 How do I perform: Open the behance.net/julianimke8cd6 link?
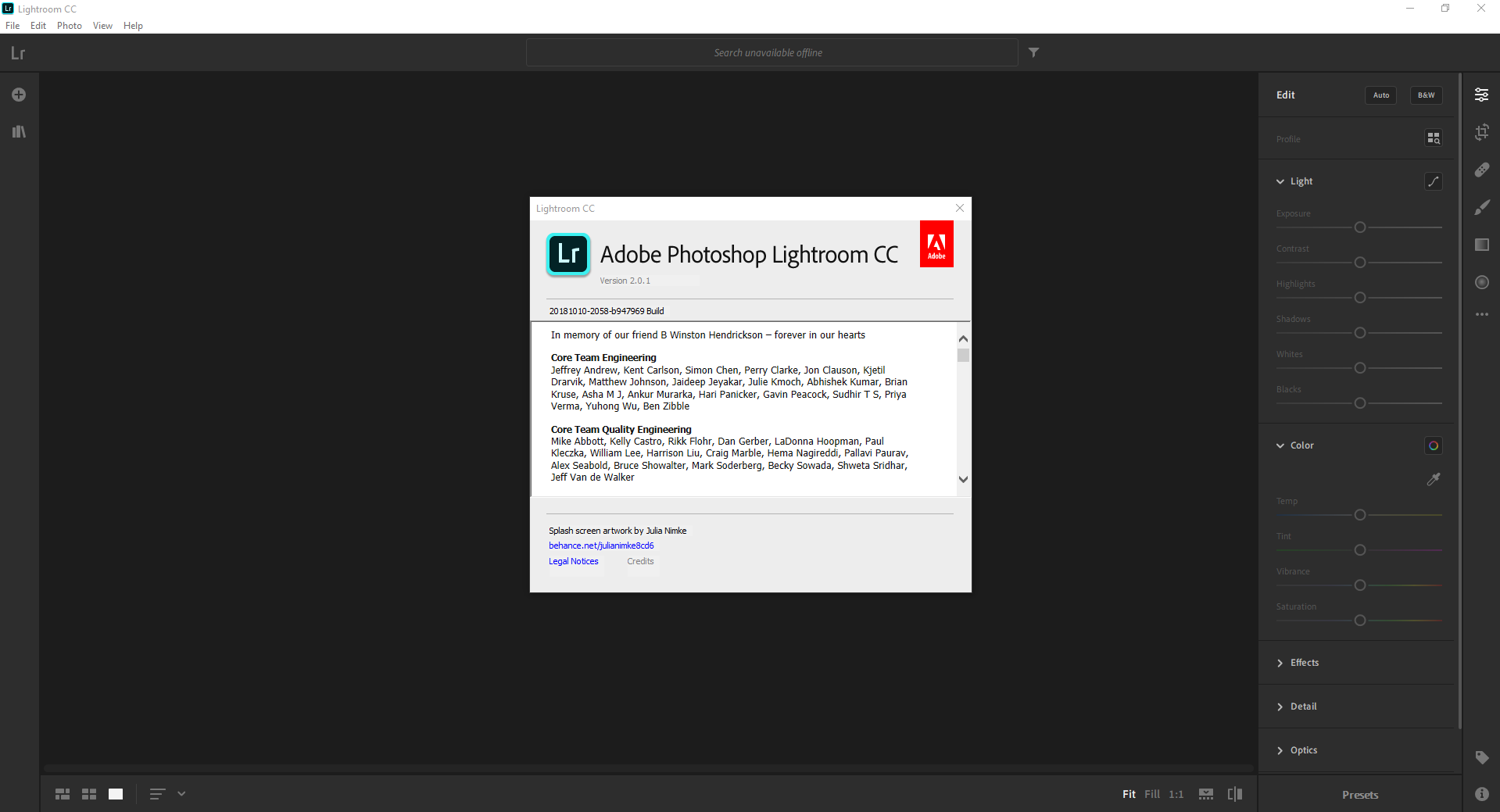coord(601,546)
